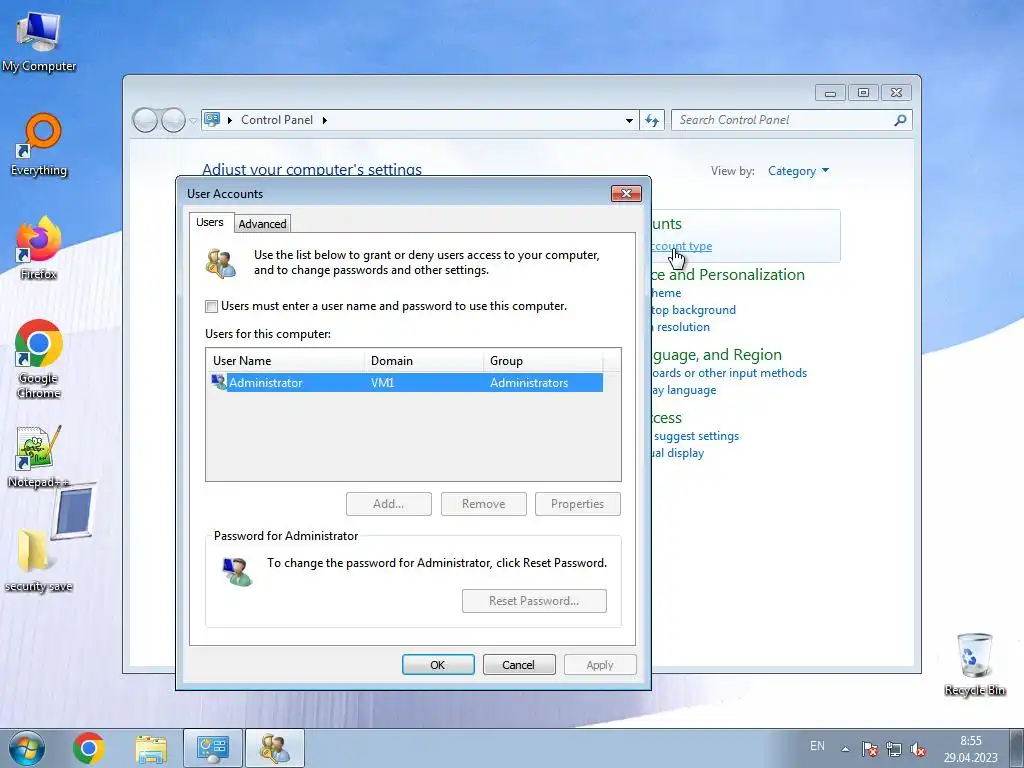Viewport: 1024px width, 768px height.
Task: Close the User Accounts dialog
Action: tap(626, 193)
